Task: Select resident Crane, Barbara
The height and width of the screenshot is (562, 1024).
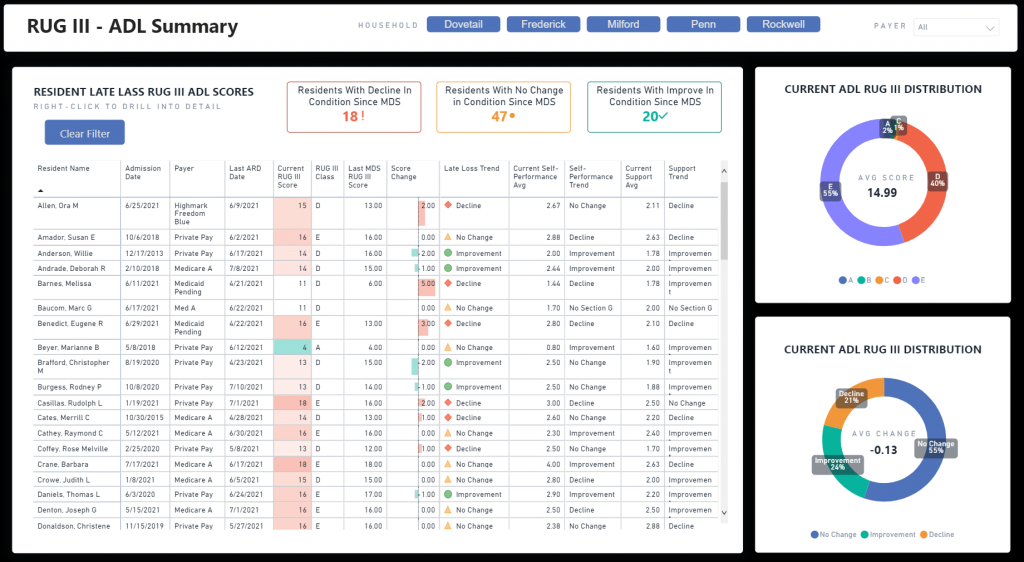Action: [62, 465]
